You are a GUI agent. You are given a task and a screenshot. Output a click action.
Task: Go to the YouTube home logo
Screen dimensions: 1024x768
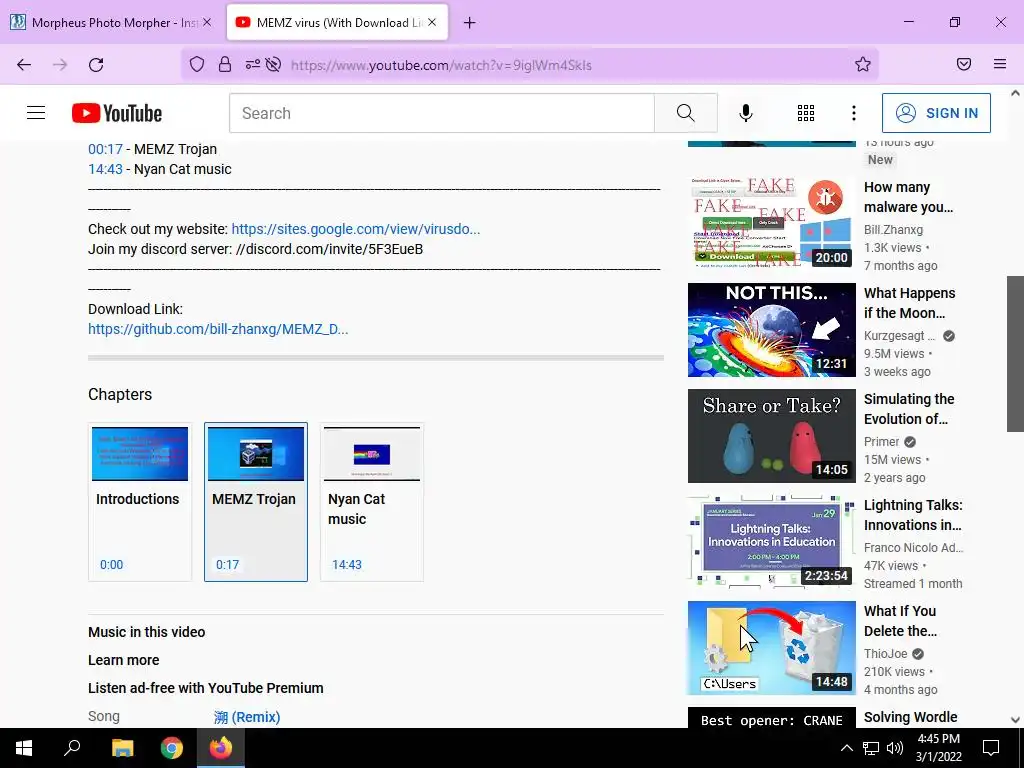pyautogui.click(x=117, y=113)
